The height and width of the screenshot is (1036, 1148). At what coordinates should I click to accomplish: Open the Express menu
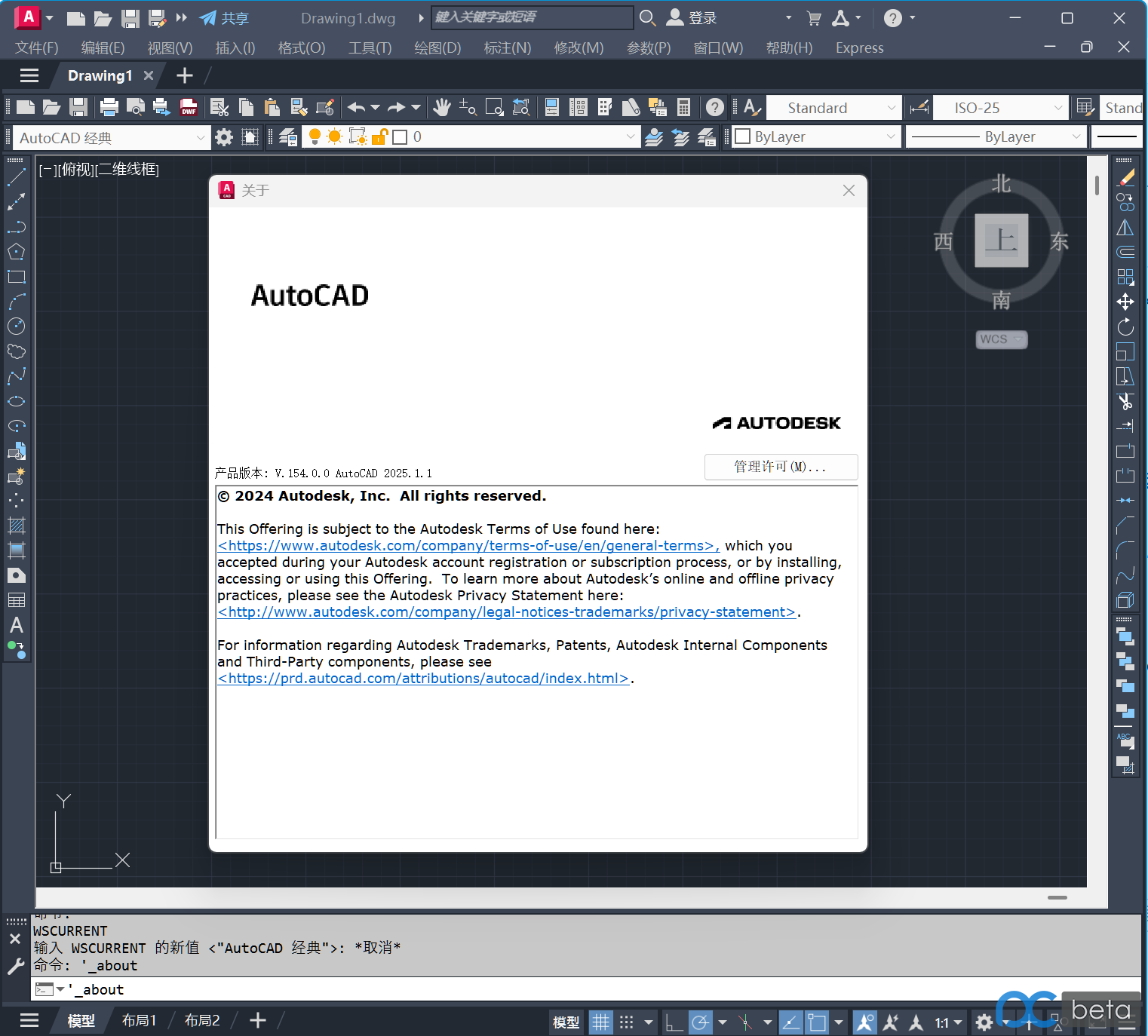[859, 48]
